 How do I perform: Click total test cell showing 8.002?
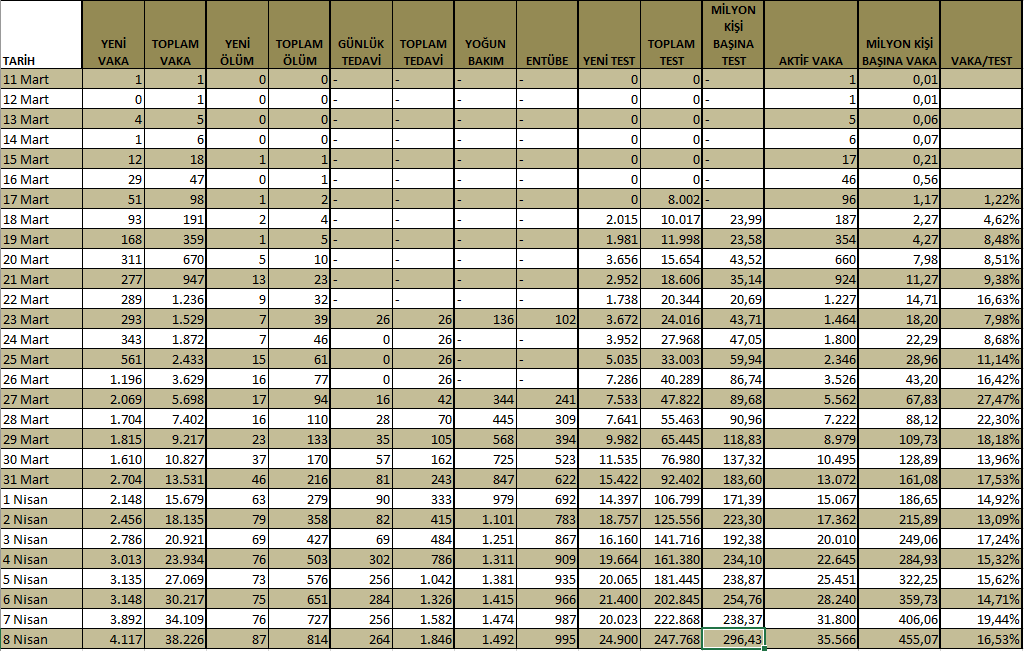click(671, 199)
